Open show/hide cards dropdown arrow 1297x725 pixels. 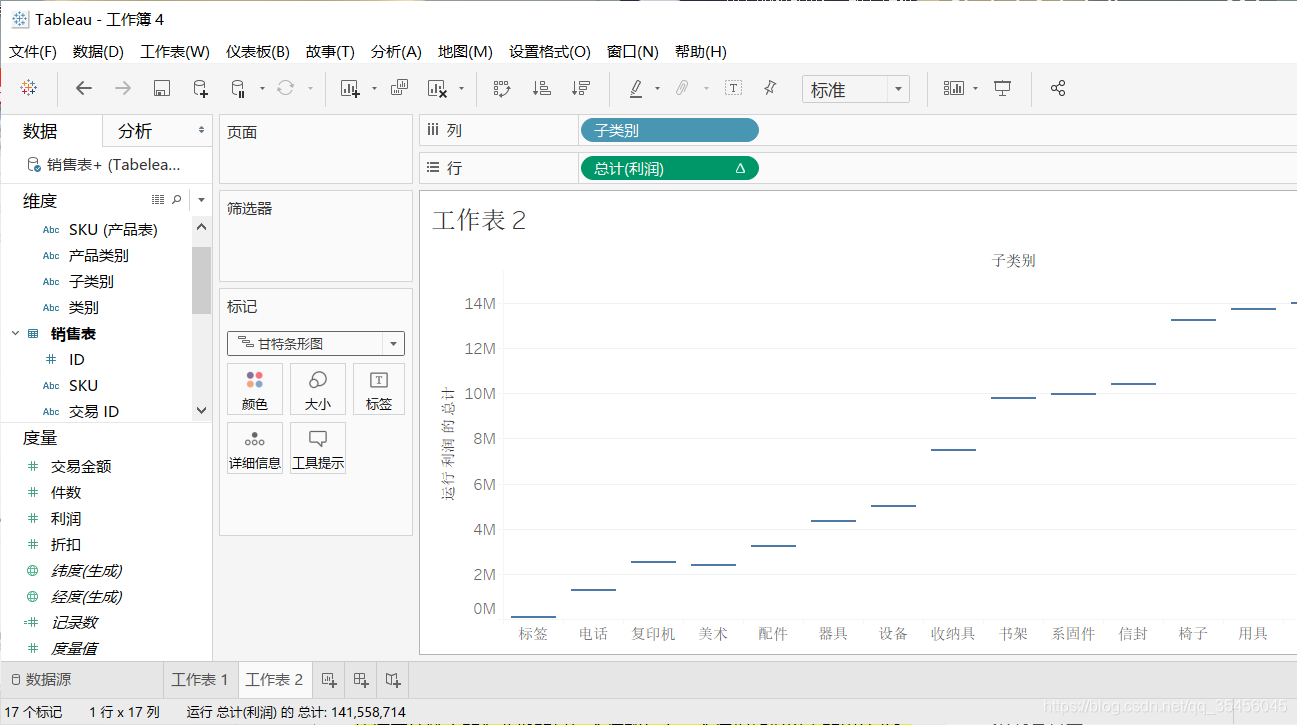(x=975, y=88)
